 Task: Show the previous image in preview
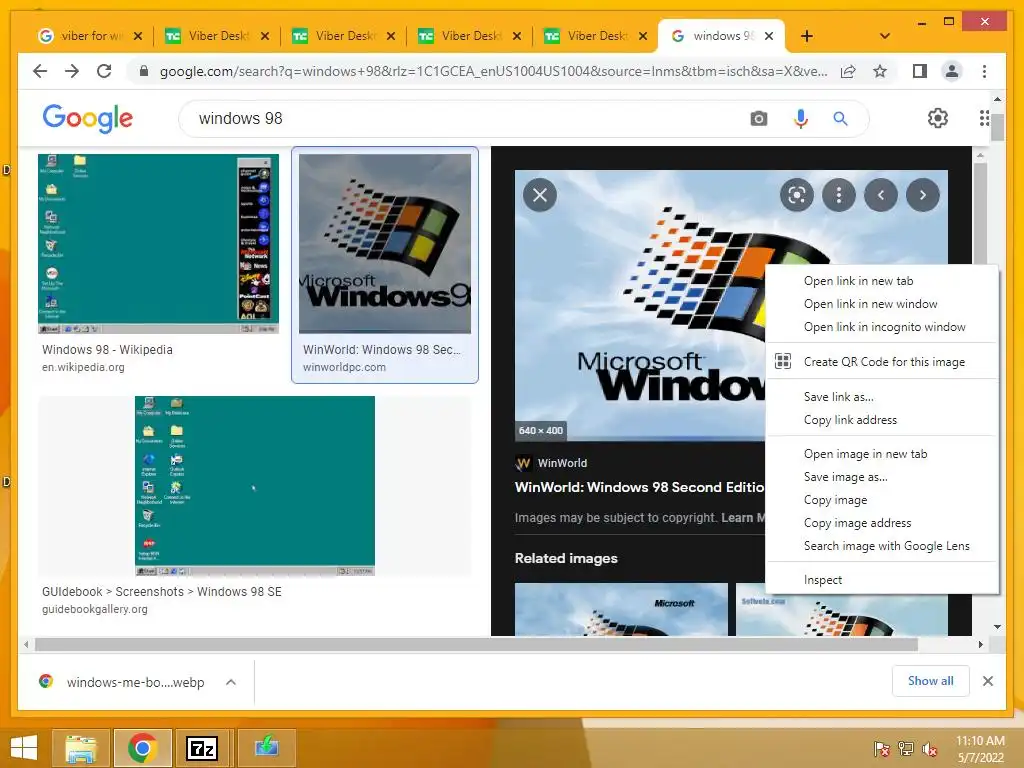[881, 195]
